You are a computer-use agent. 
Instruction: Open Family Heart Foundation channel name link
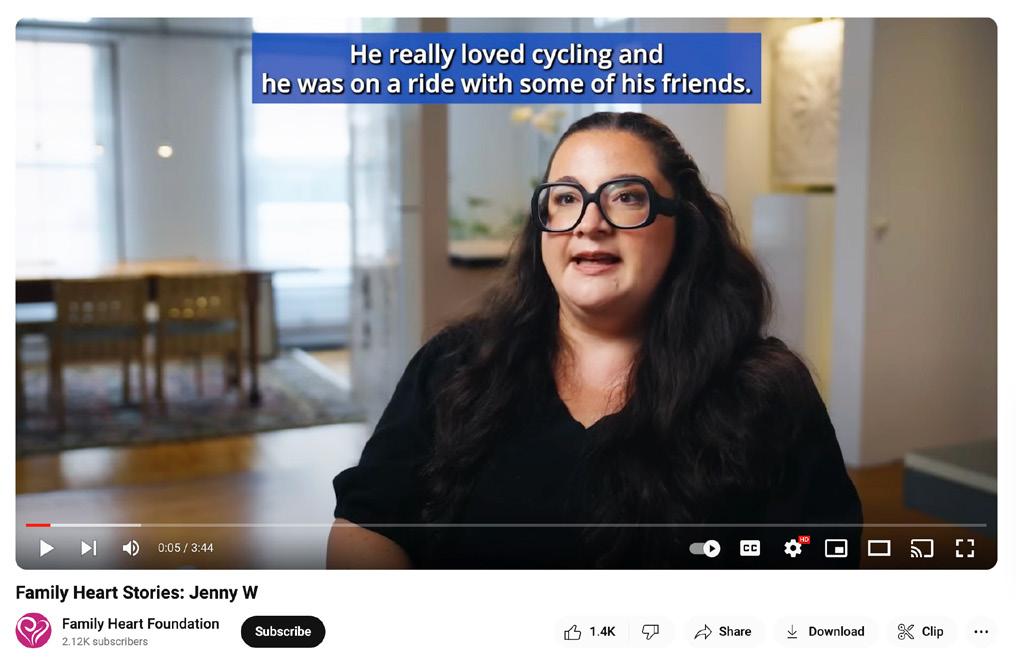141,624
